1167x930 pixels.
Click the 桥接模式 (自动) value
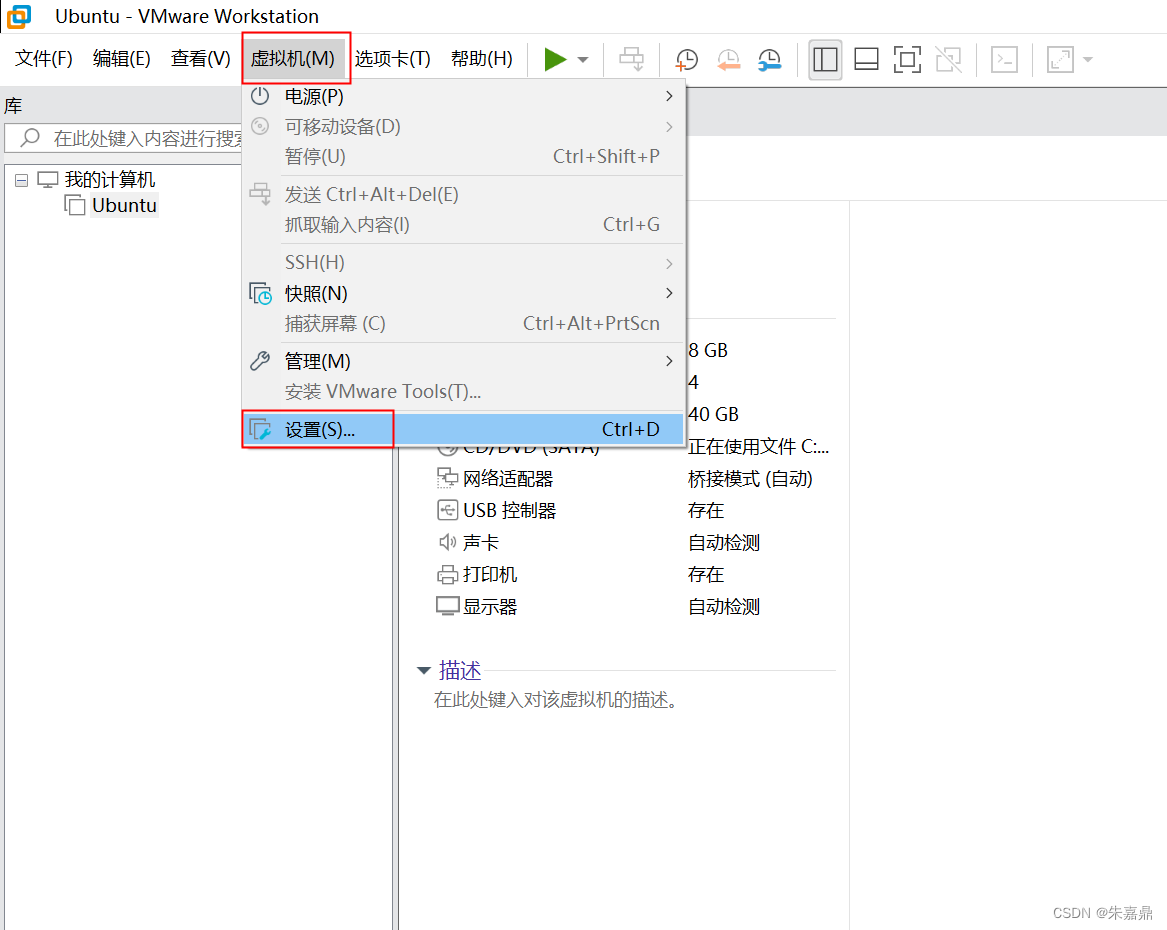(749, 478)
